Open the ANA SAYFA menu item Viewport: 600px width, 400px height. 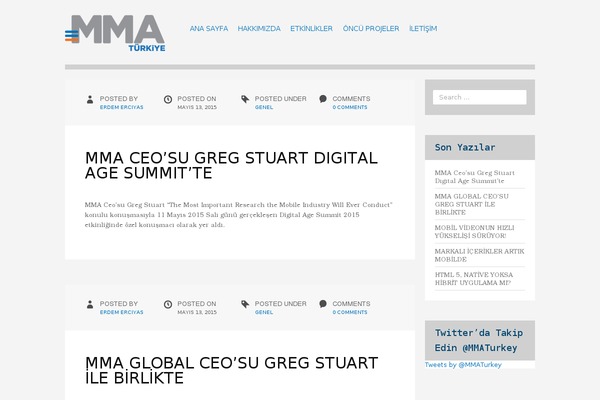[209, 29]
